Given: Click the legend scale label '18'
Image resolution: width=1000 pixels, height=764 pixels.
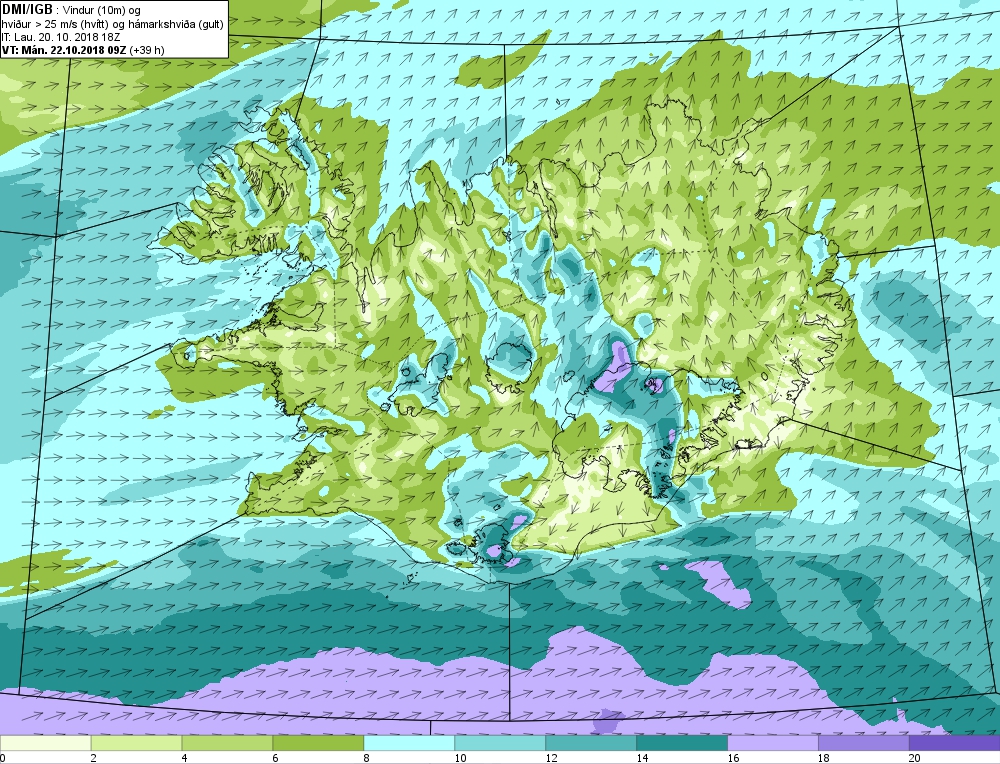Looking at the screenshot, I should point(823,758).
